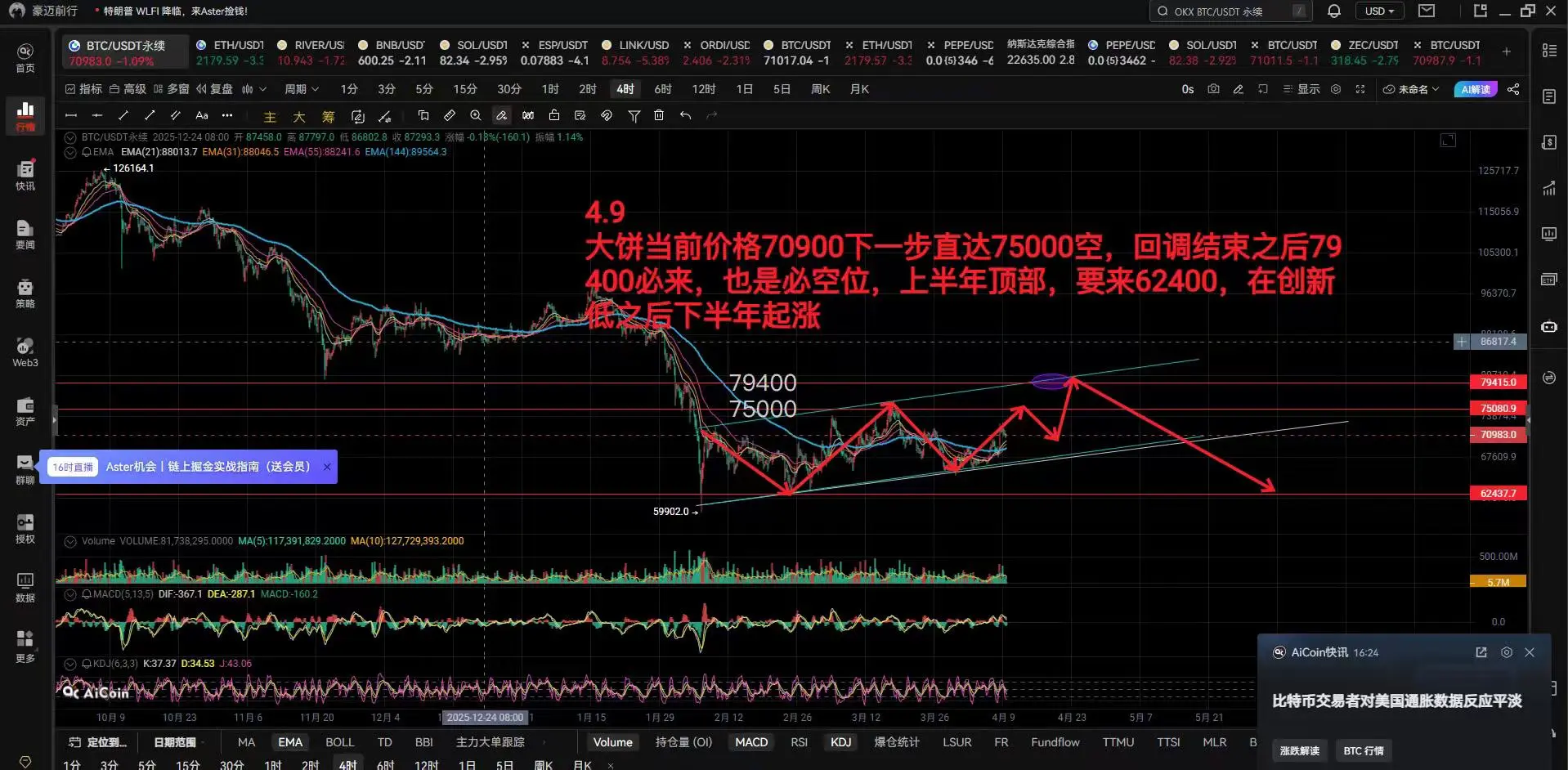Open chart settings hexagon icon

tap(1336, 89)
